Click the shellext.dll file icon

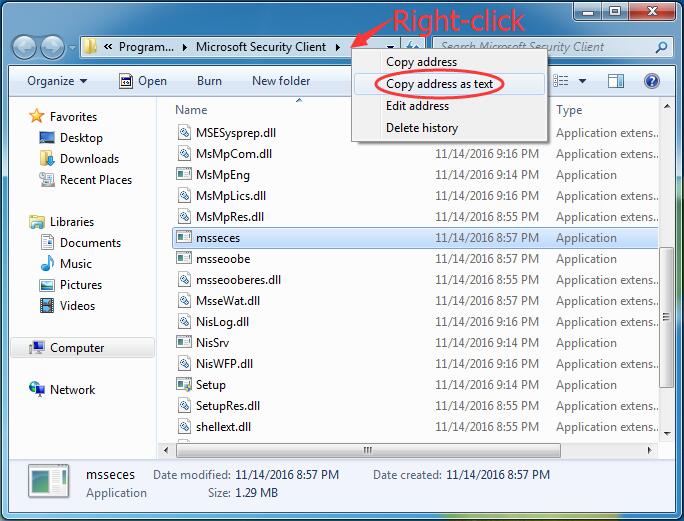[184, 426]
